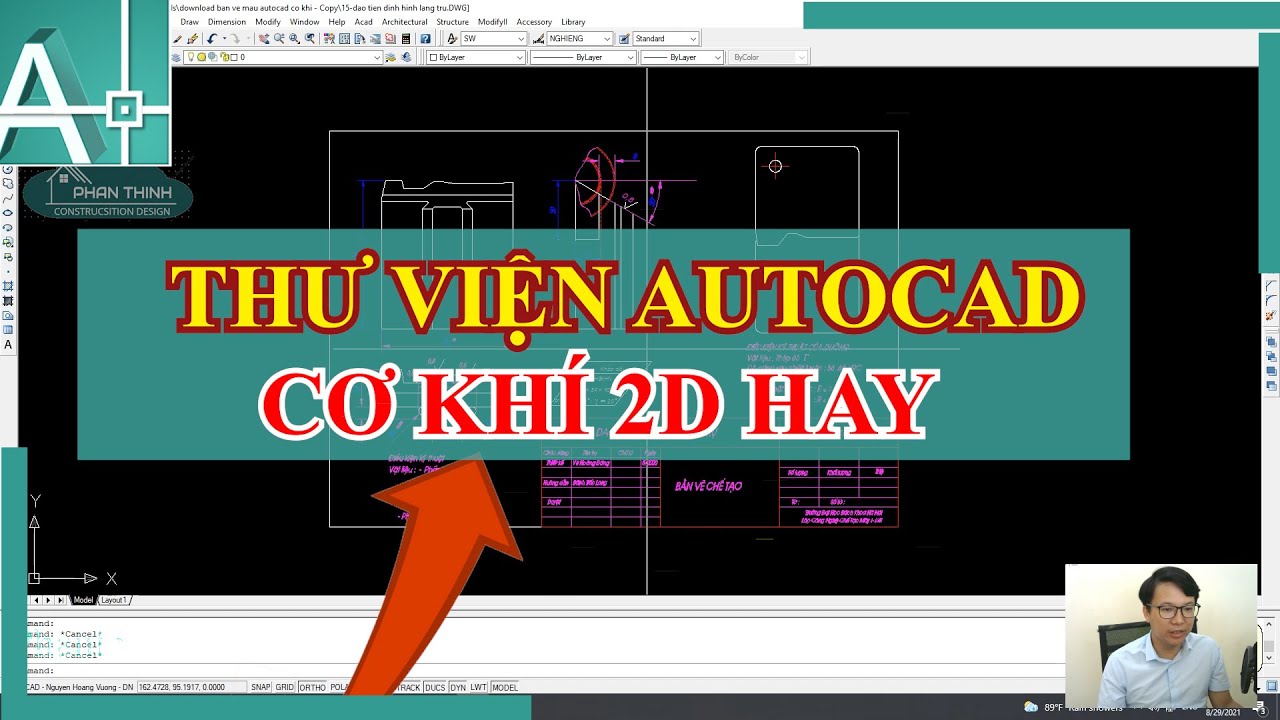This screenshot has height=720, width=1280.
Task: Click the last-layout navigation arrow
Action: [x=61, y=600]
